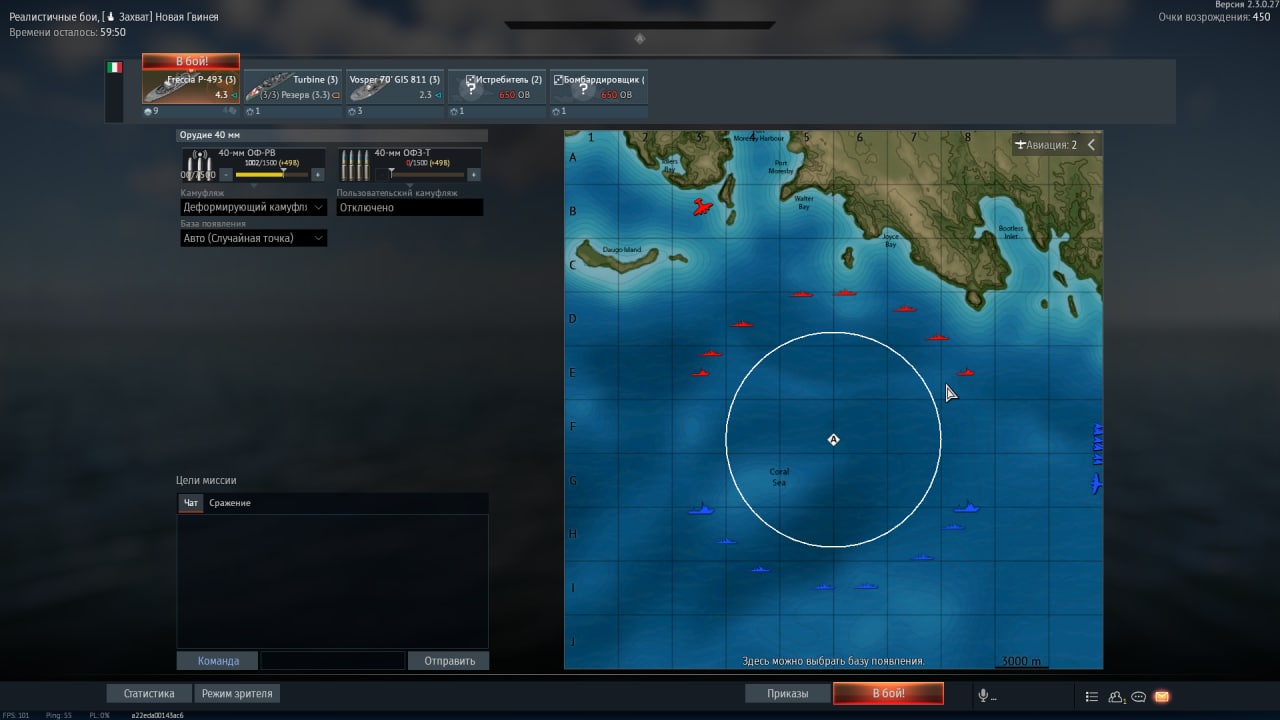
Task: Click the 40-мм ОФЗ-Т shell belt icon
Action: tap(355, 166)
